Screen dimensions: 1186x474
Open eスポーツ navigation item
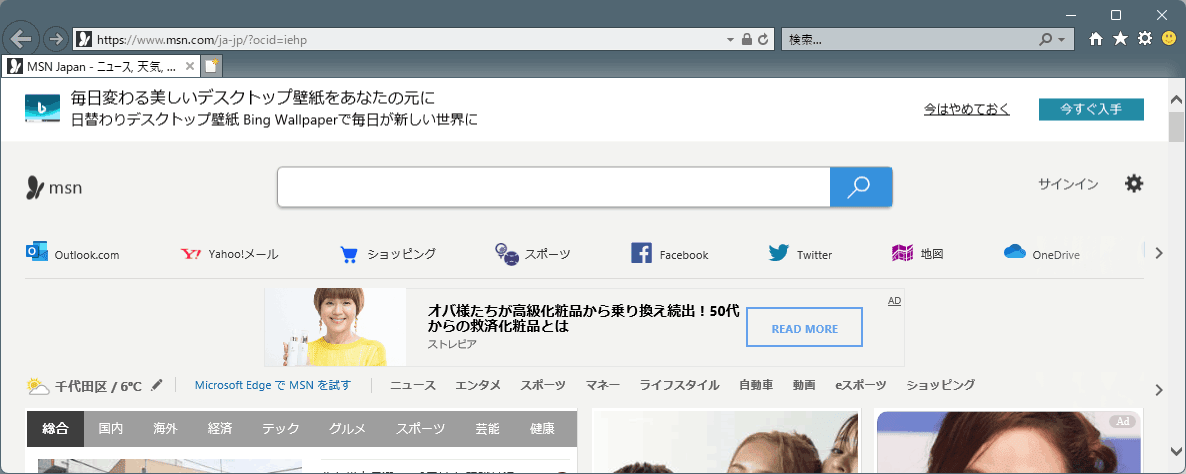(861, 386)
